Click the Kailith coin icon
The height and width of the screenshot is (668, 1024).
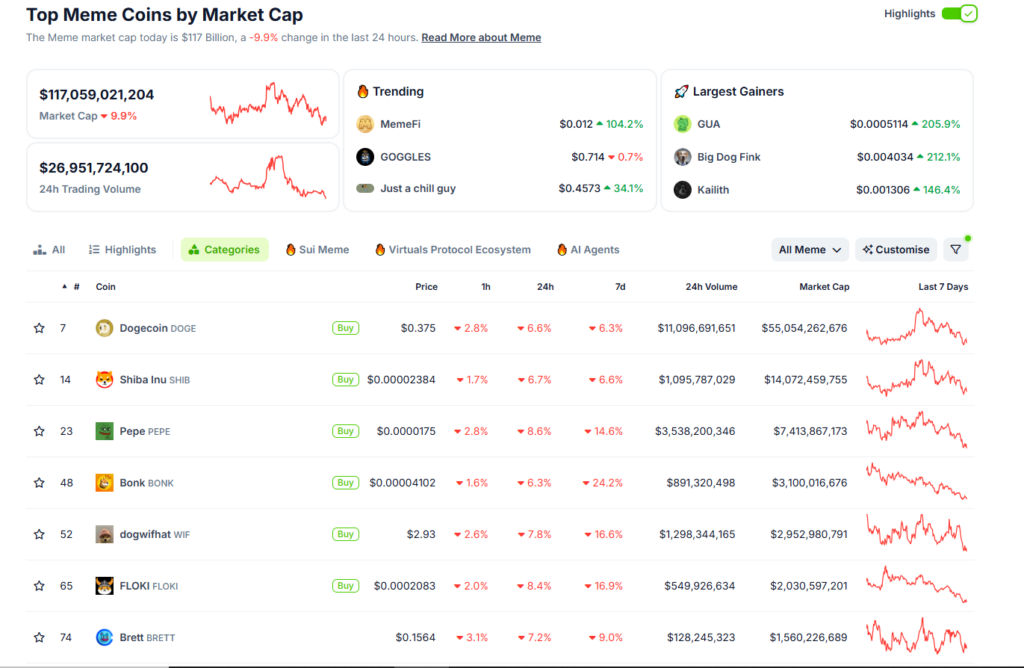682,190
